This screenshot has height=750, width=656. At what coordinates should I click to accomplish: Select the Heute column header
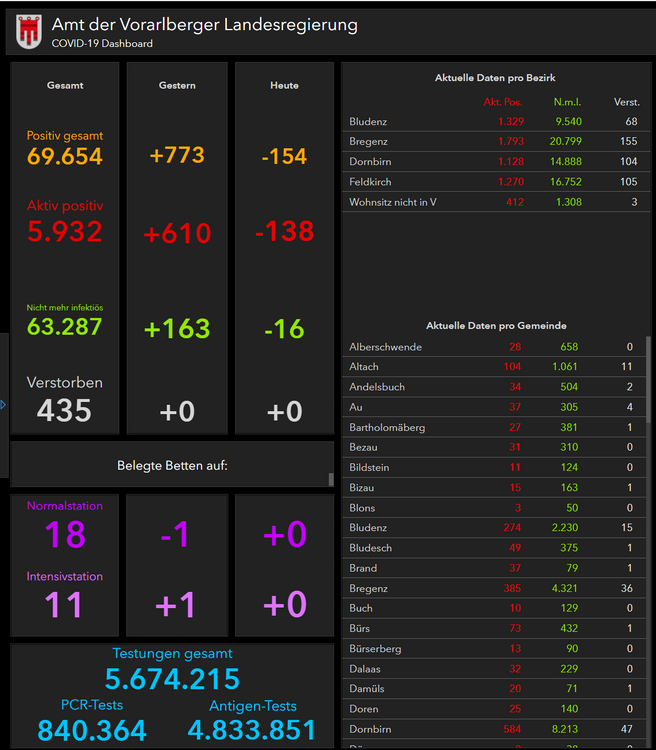click(x=284, y=86)
